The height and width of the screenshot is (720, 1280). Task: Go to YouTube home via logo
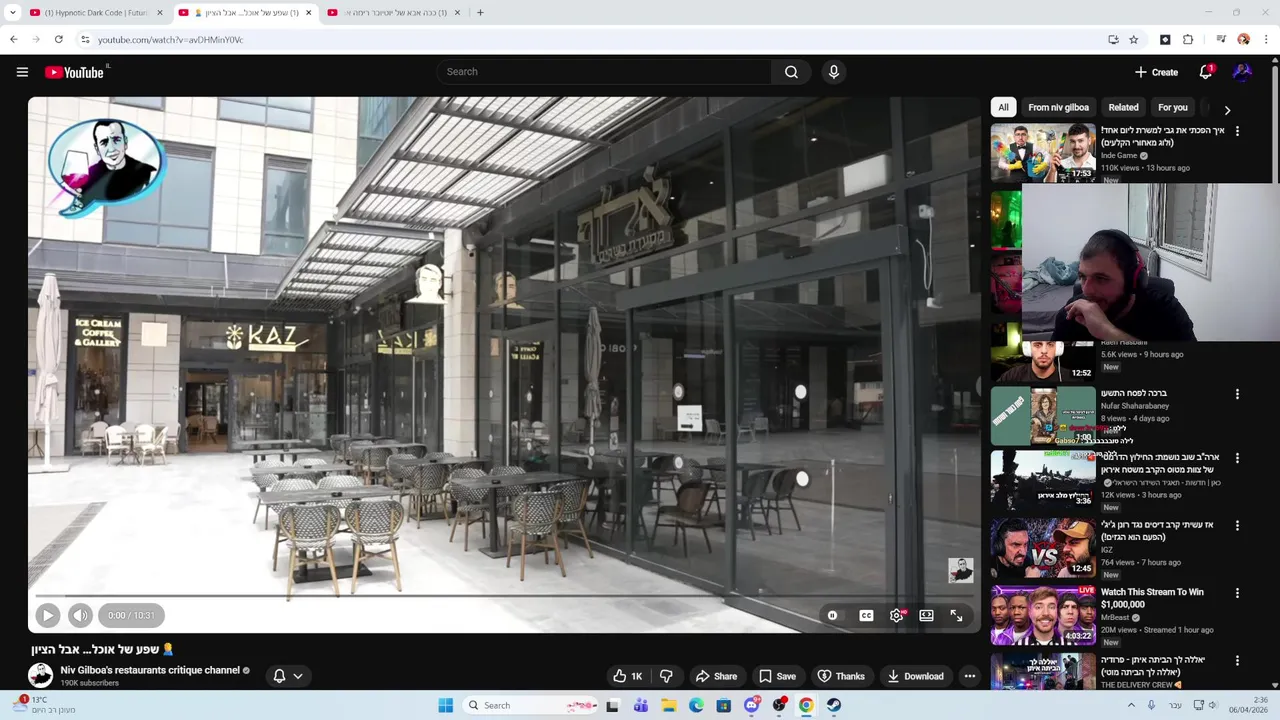pyautogui.click(x=76, y=72)
